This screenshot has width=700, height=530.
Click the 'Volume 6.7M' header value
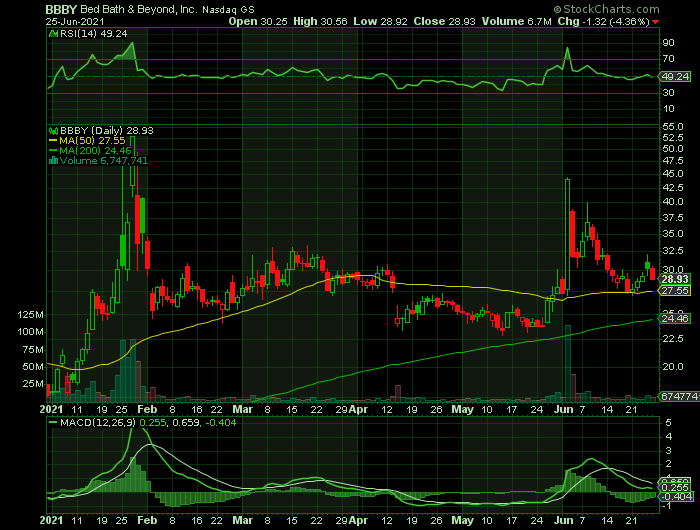[517, 21]
